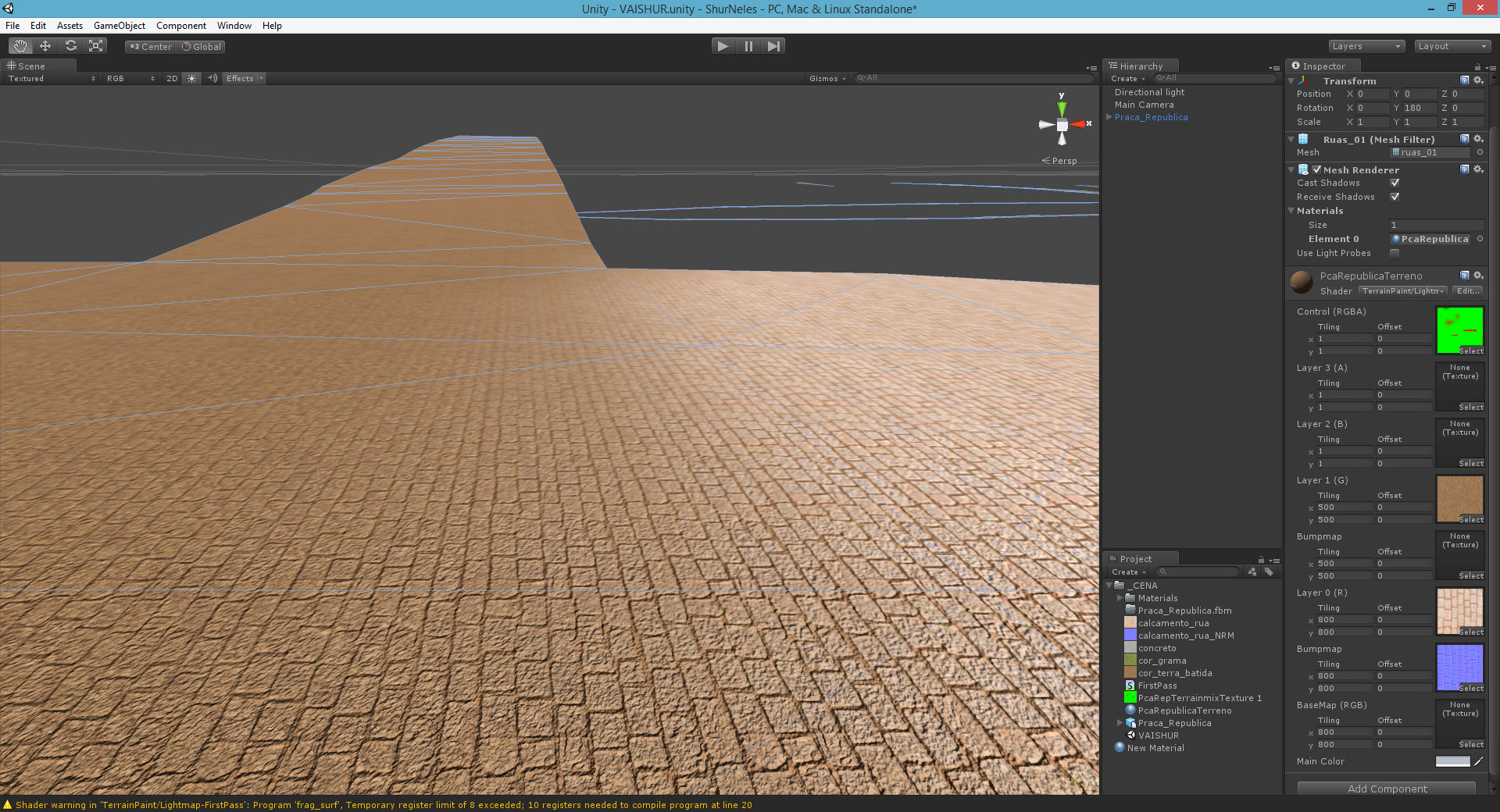1500x812 pixels.
Task: Toggle the 2D scene view mode
Action: point(172,78)
